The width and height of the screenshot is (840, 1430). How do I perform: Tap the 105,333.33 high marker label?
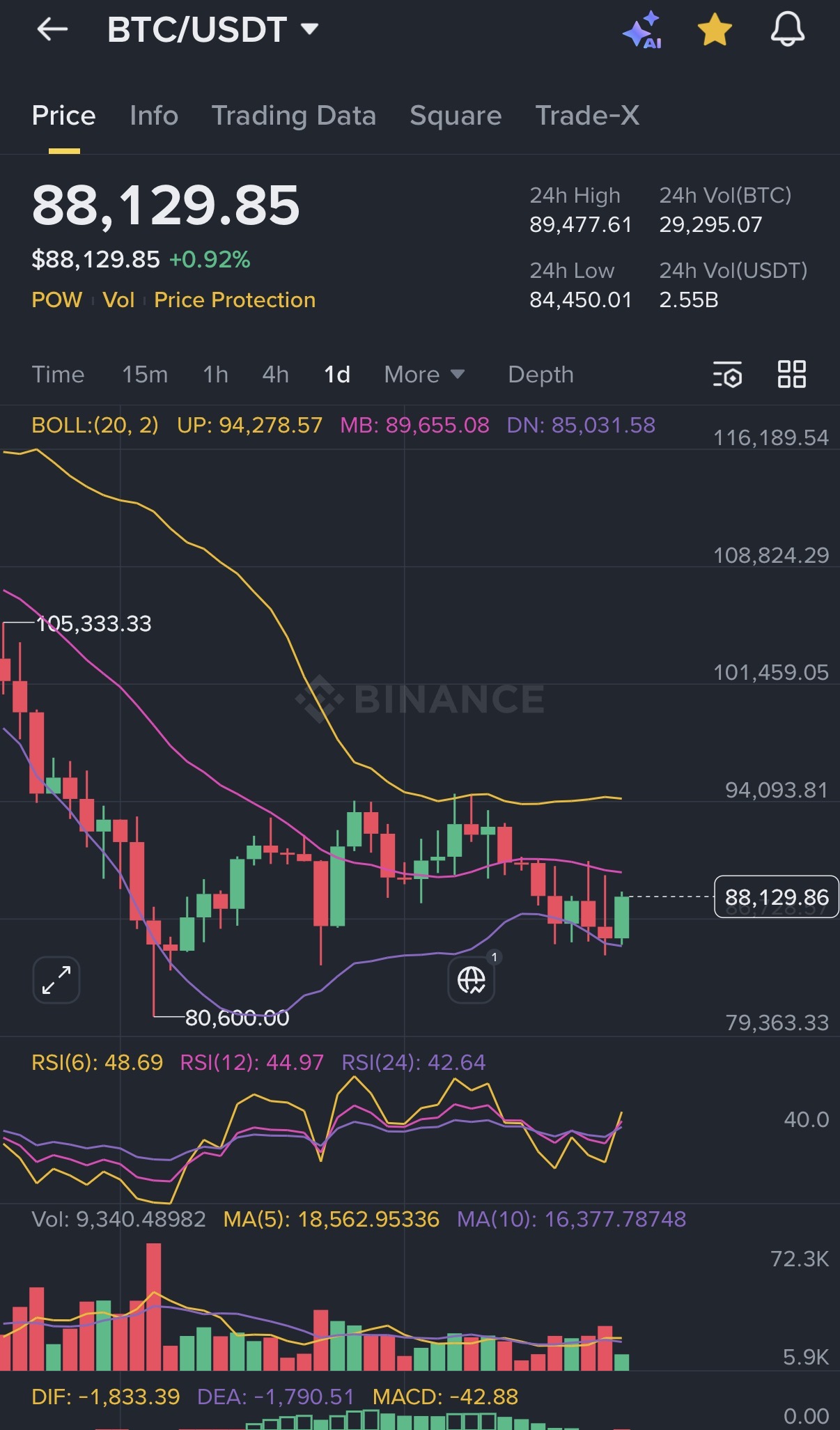(x=94, y=623)
